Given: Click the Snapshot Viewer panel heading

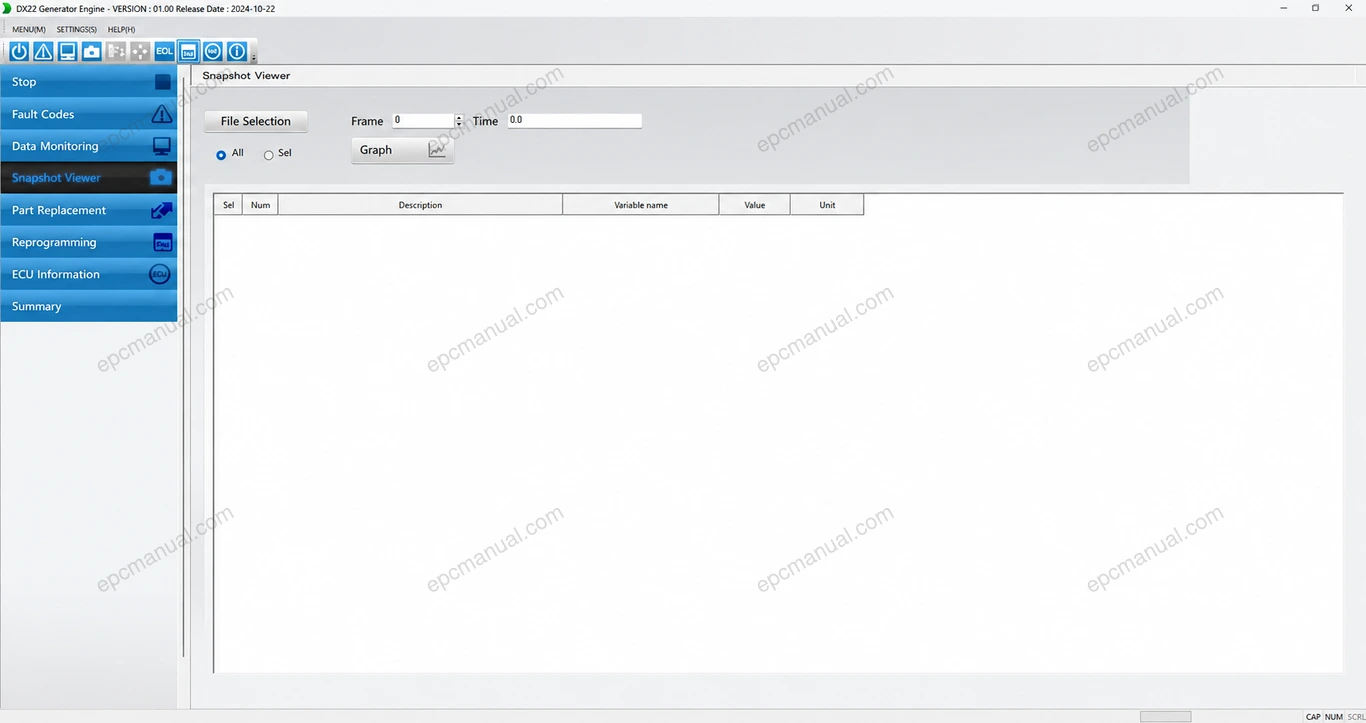Looking at the screenshot, I should (246, 76).
